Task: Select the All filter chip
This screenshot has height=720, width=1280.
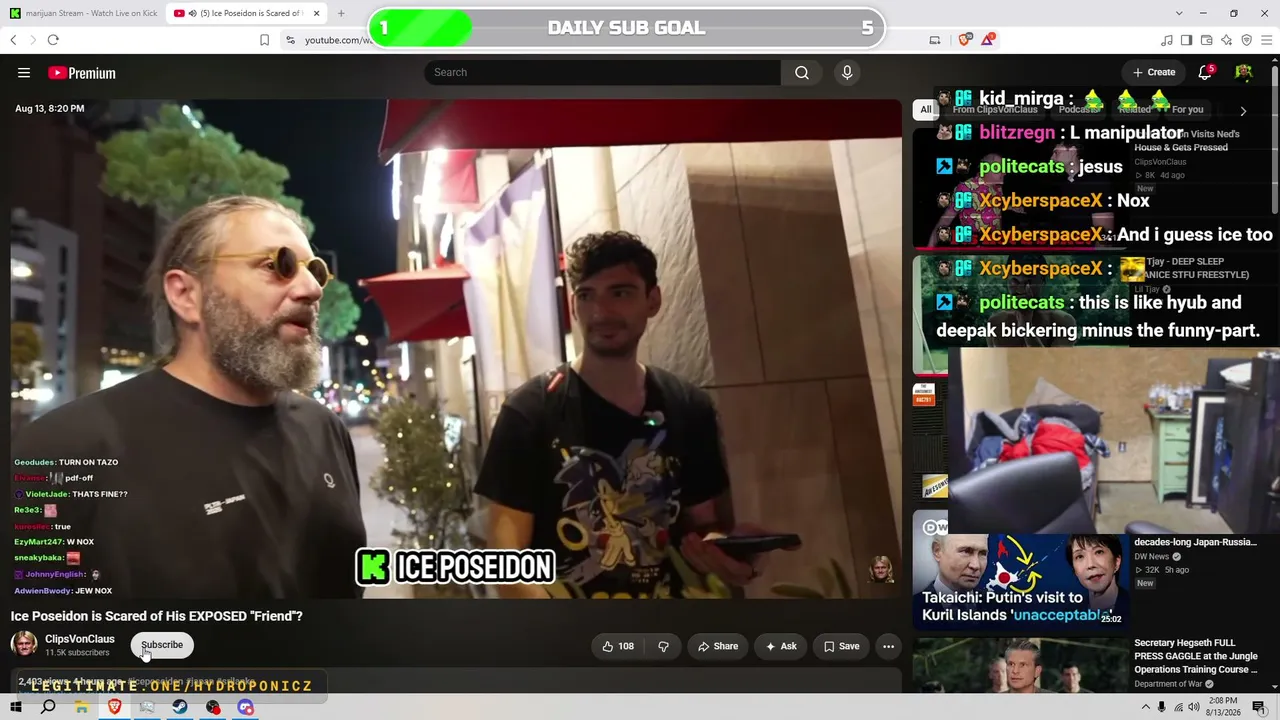Action: coord(926,110)
